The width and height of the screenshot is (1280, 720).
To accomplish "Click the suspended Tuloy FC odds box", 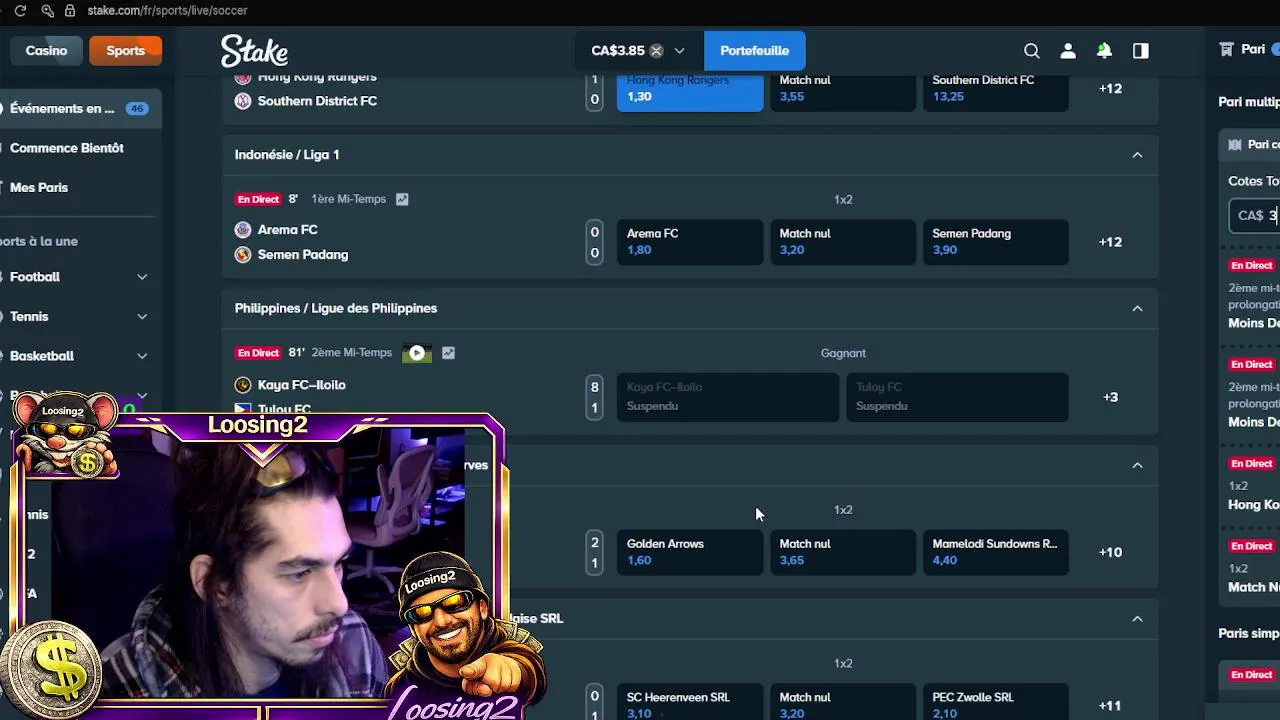I will coord(957,397).
